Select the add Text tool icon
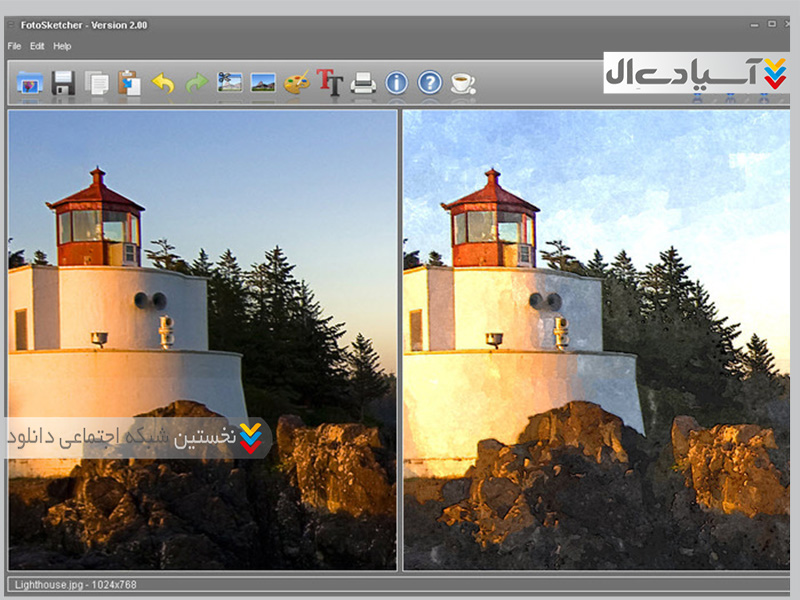Viewport: 800px width, 600px height. coord(330,82)
